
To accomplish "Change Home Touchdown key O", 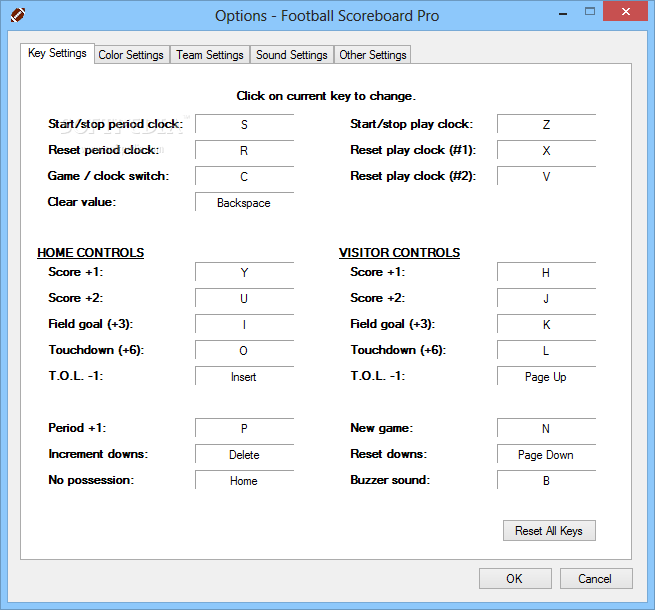I will tap(244, 350).
